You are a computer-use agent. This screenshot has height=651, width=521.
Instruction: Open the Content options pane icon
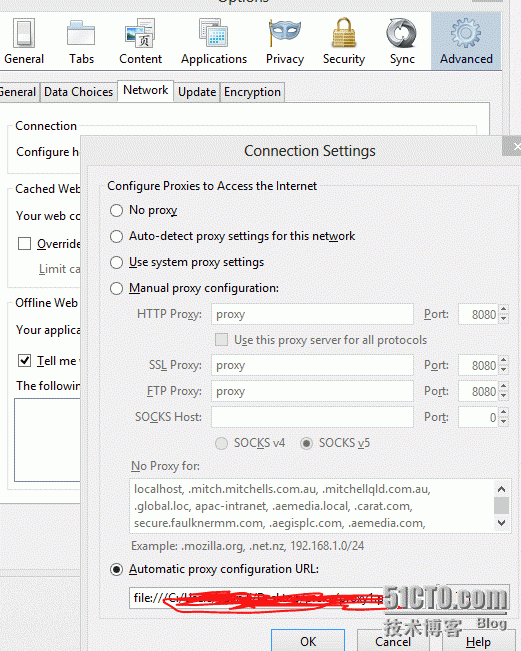click(140, 41)
